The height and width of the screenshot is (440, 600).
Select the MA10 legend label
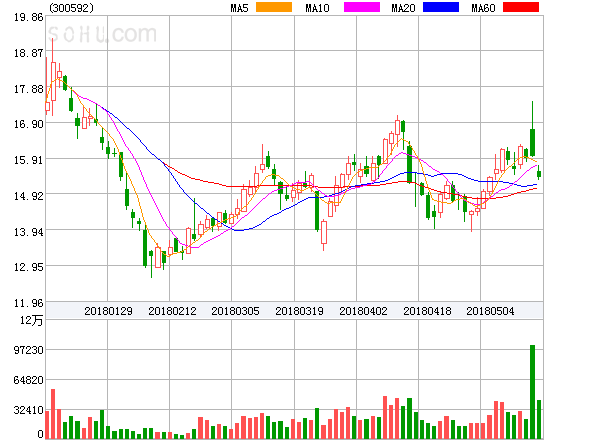click(317, 8)
